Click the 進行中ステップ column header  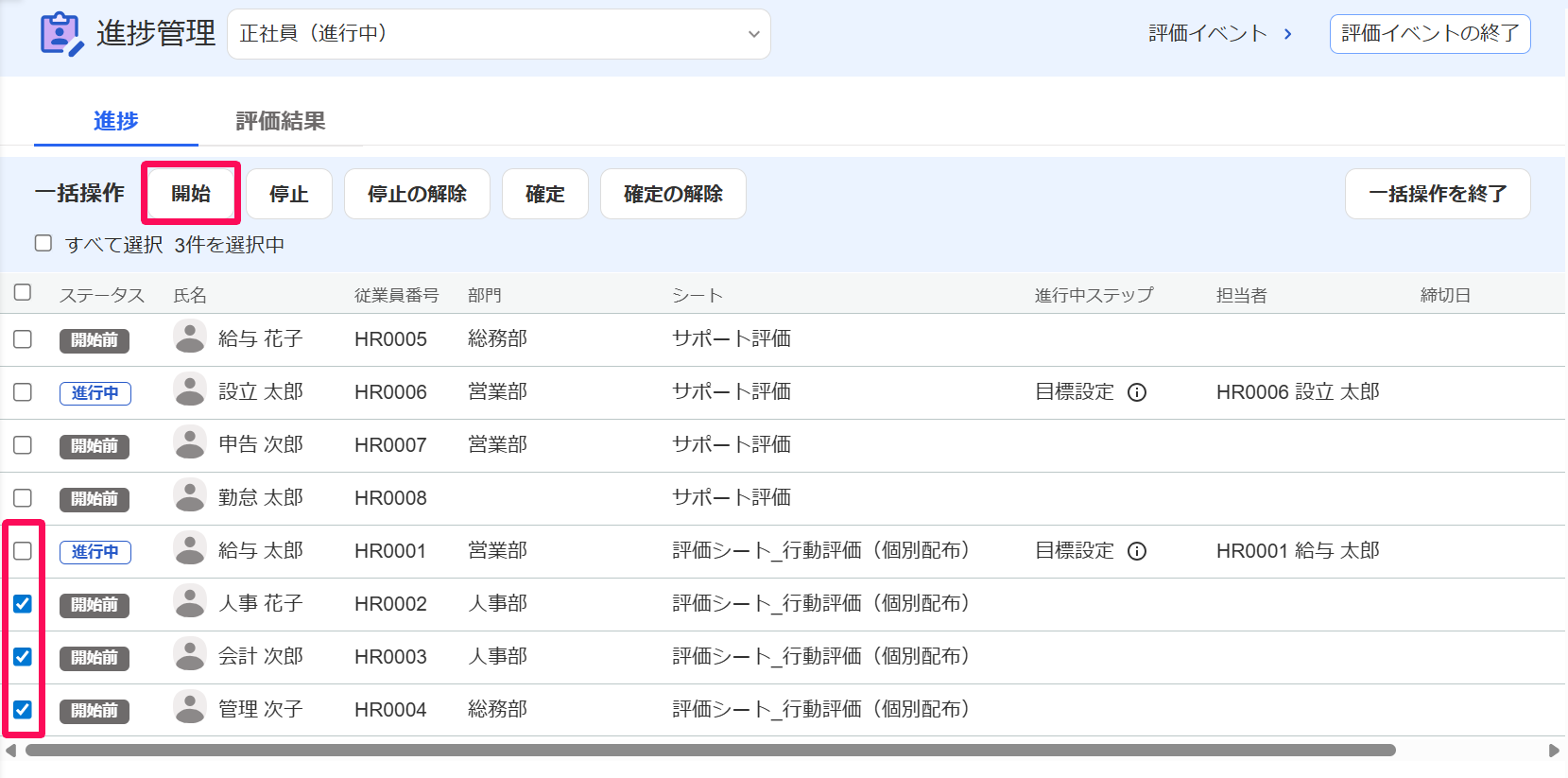point(1094,296)
